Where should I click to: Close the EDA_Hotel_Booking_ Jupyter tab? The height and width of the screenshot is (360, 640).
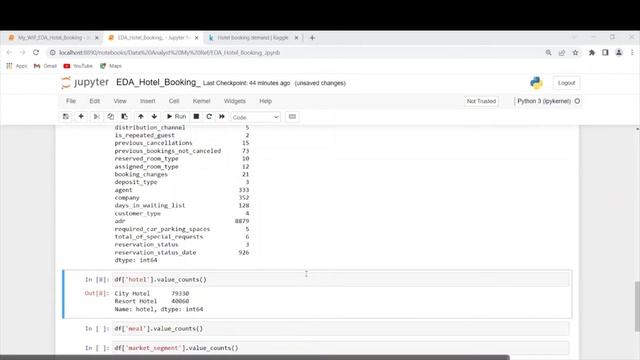[x=197, y=38]
